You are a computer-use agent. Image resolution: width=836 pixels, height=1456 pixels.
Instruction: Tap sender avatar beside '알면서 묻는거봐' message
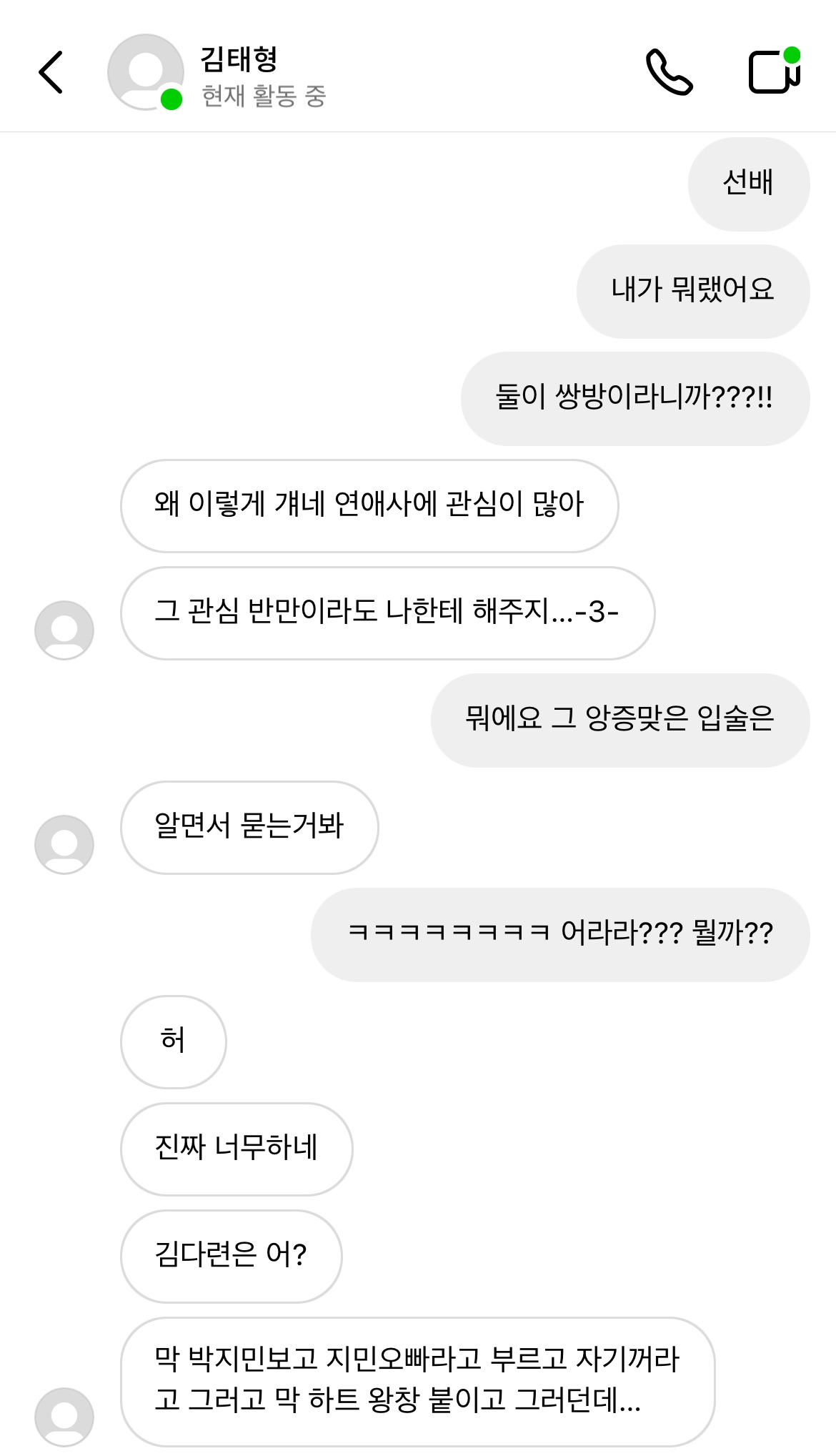(64, 844)
